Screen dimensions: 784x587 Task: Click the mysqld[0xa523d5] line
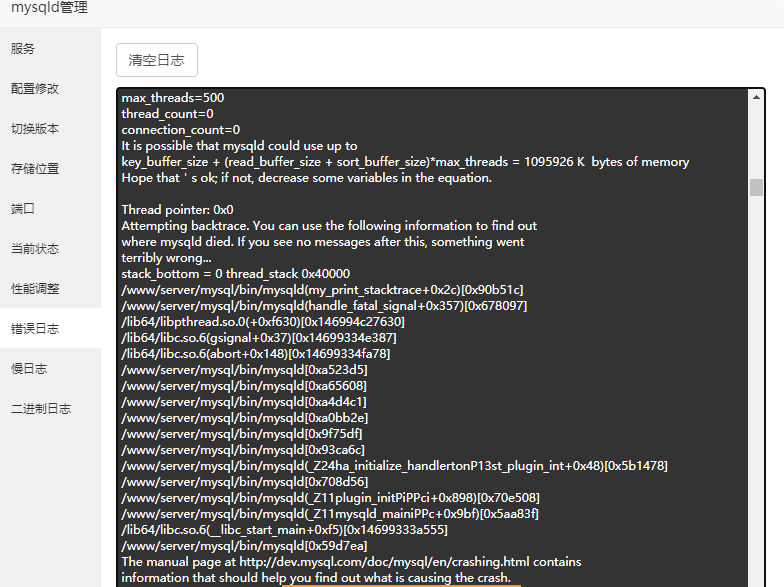point(244,370)
